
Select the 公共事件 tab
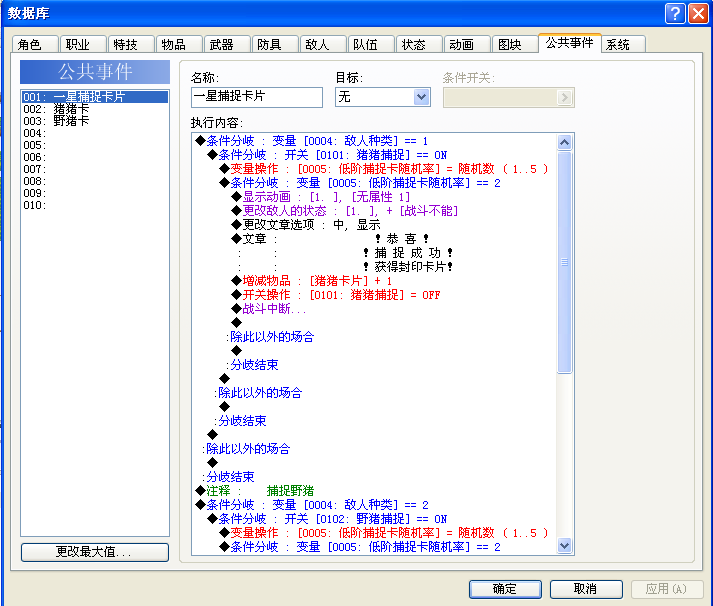coord(570,43)
